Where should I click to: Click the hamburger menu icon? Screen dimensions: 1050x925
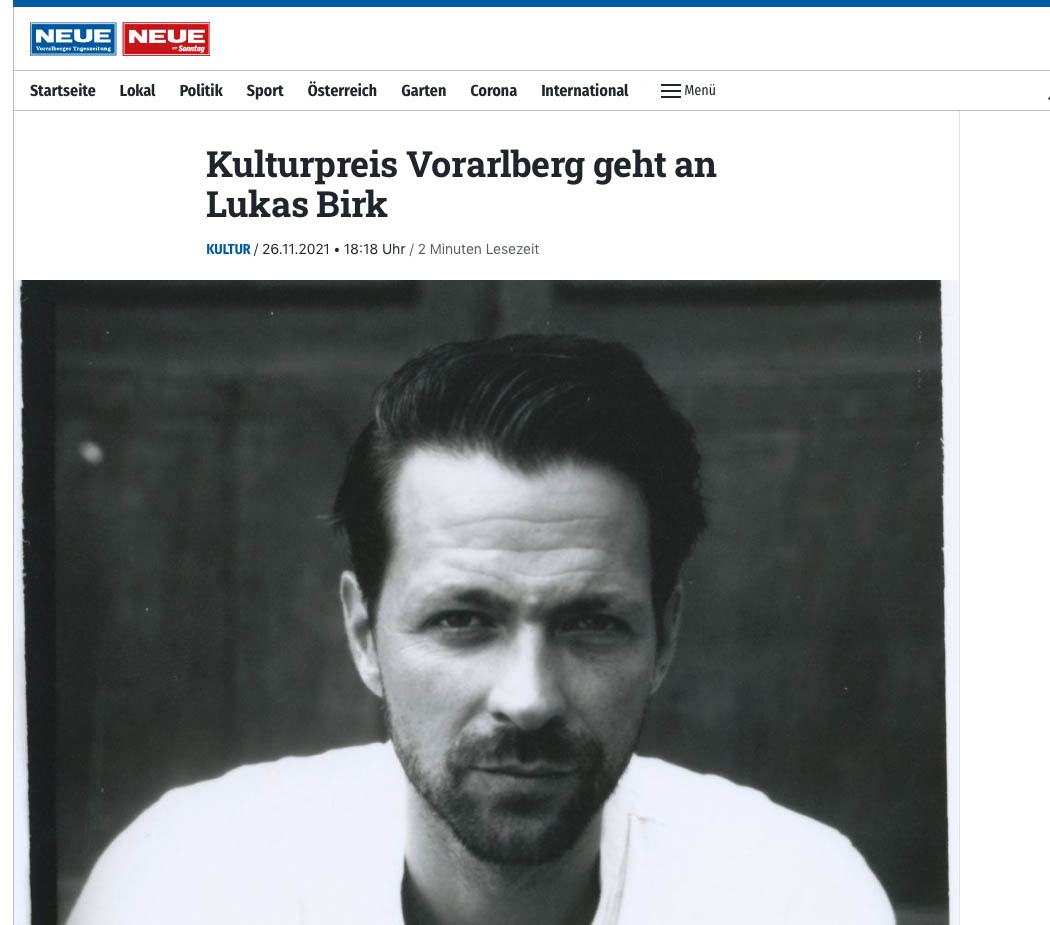(670, 90)
